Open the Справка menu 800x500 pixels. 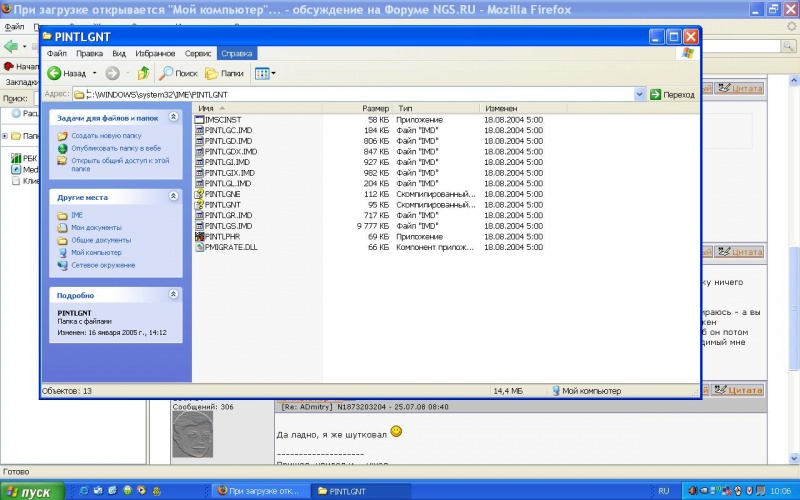[x=236, y=52]
